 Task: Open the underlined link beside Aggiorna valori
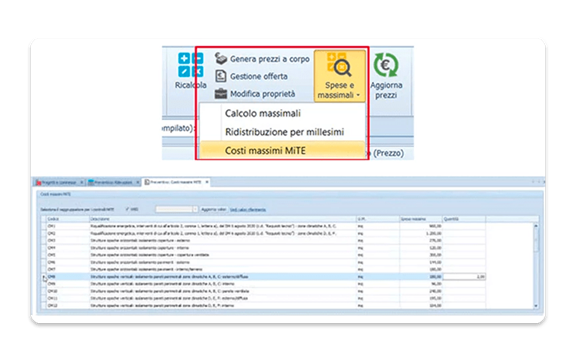click(248, 209)
